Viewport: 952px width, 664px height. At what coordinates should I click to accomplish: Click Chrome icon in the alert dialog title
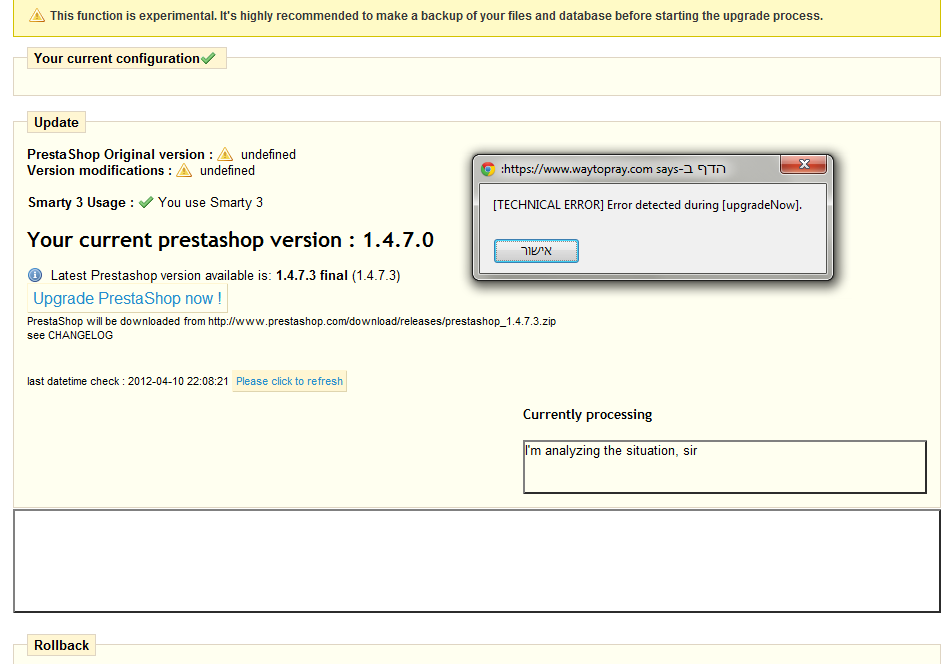[x=488, y=169]
